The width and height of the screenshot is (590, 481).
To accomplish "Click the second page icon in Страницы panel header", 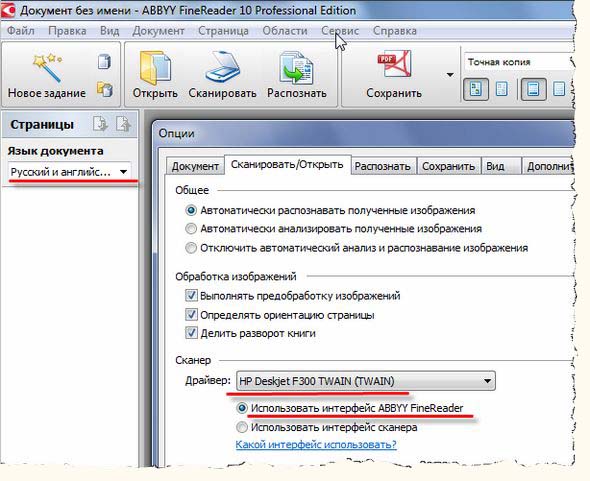I will 123,124.
